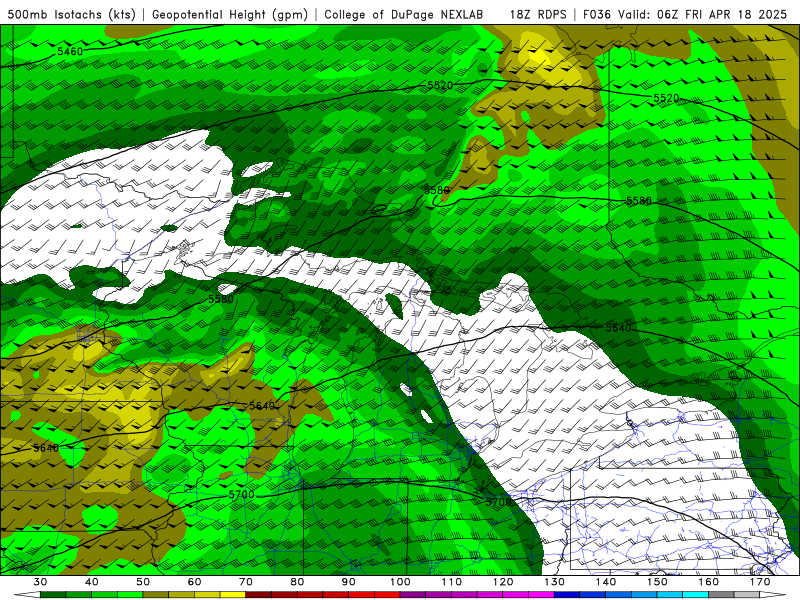Click the color bar value 70
Image resolution: width=800 pixels, height=600 pixels.
tap(245, 582)
